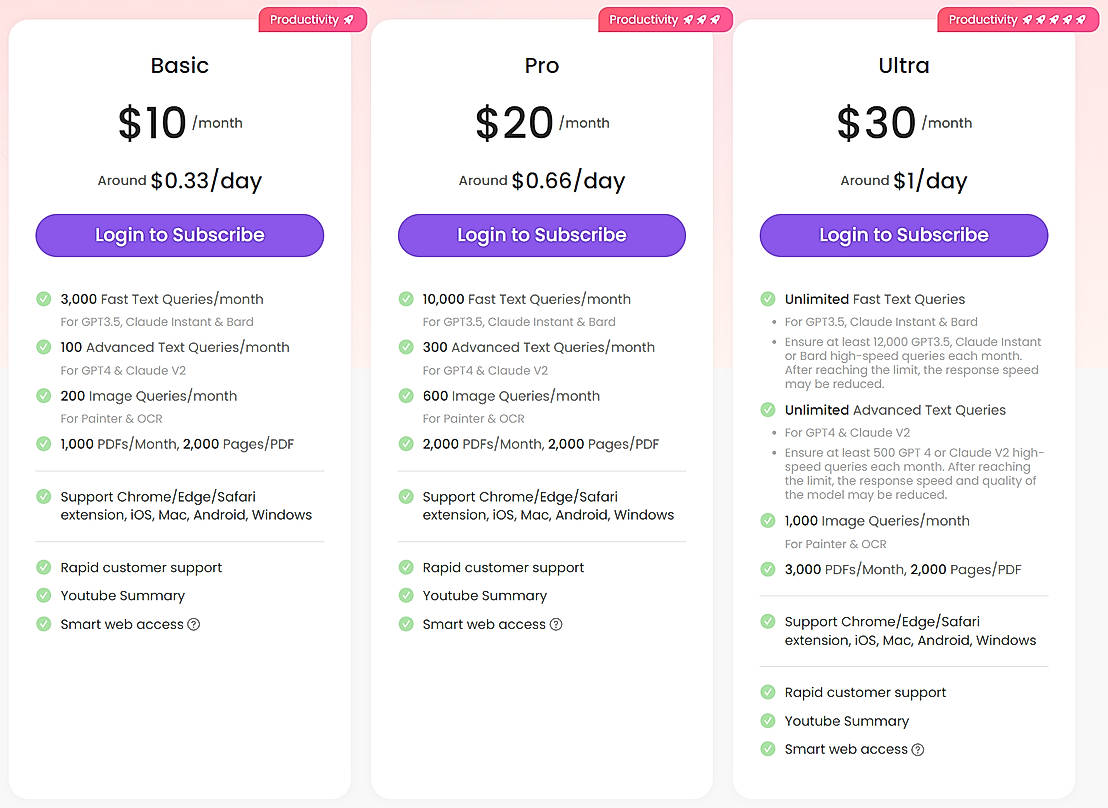
Task: Select the Productivity badge on the Pro plan
Action: (665, 18)
